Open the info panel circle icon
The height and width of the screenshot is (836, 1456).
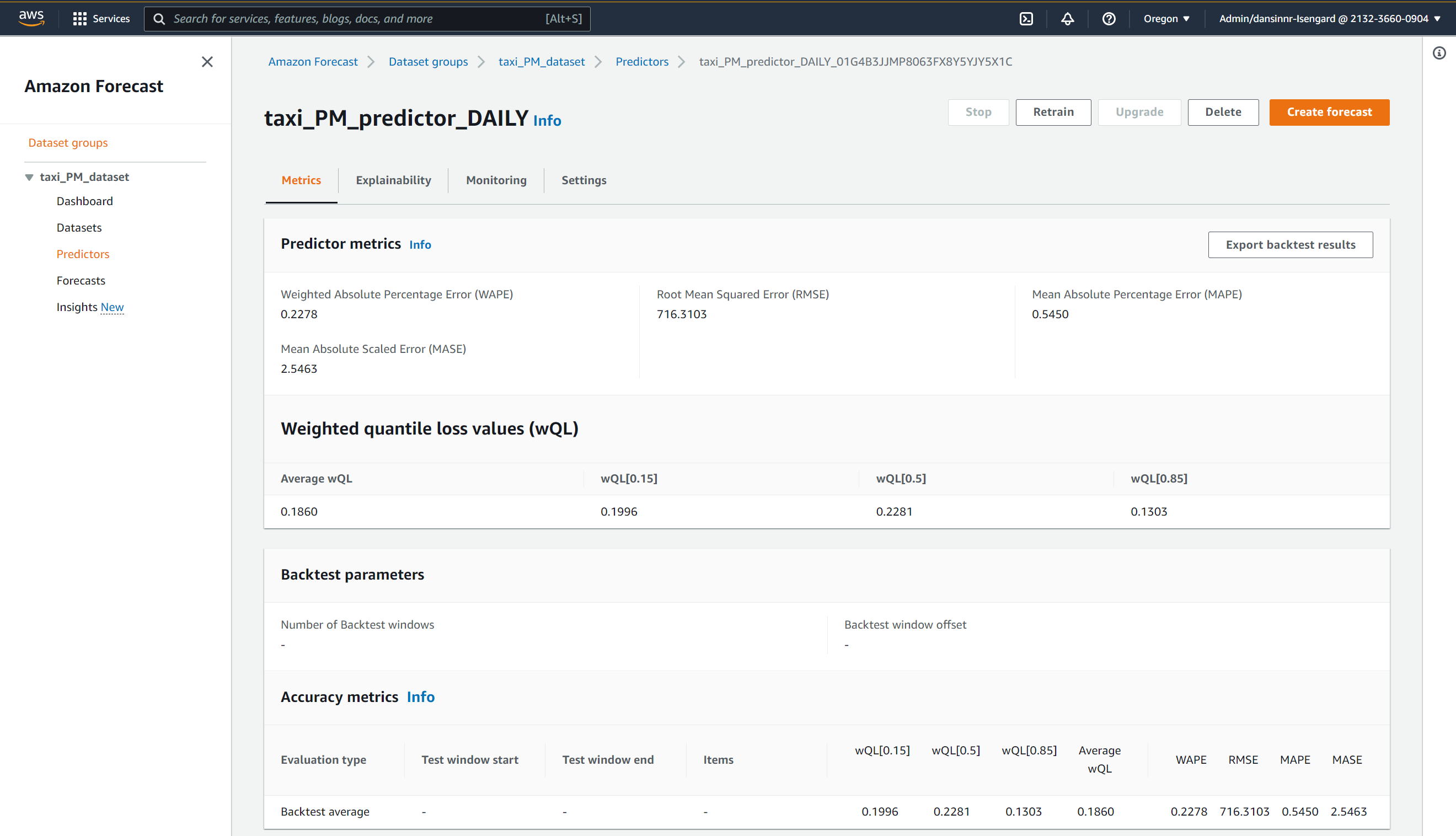pos(1439,53)
